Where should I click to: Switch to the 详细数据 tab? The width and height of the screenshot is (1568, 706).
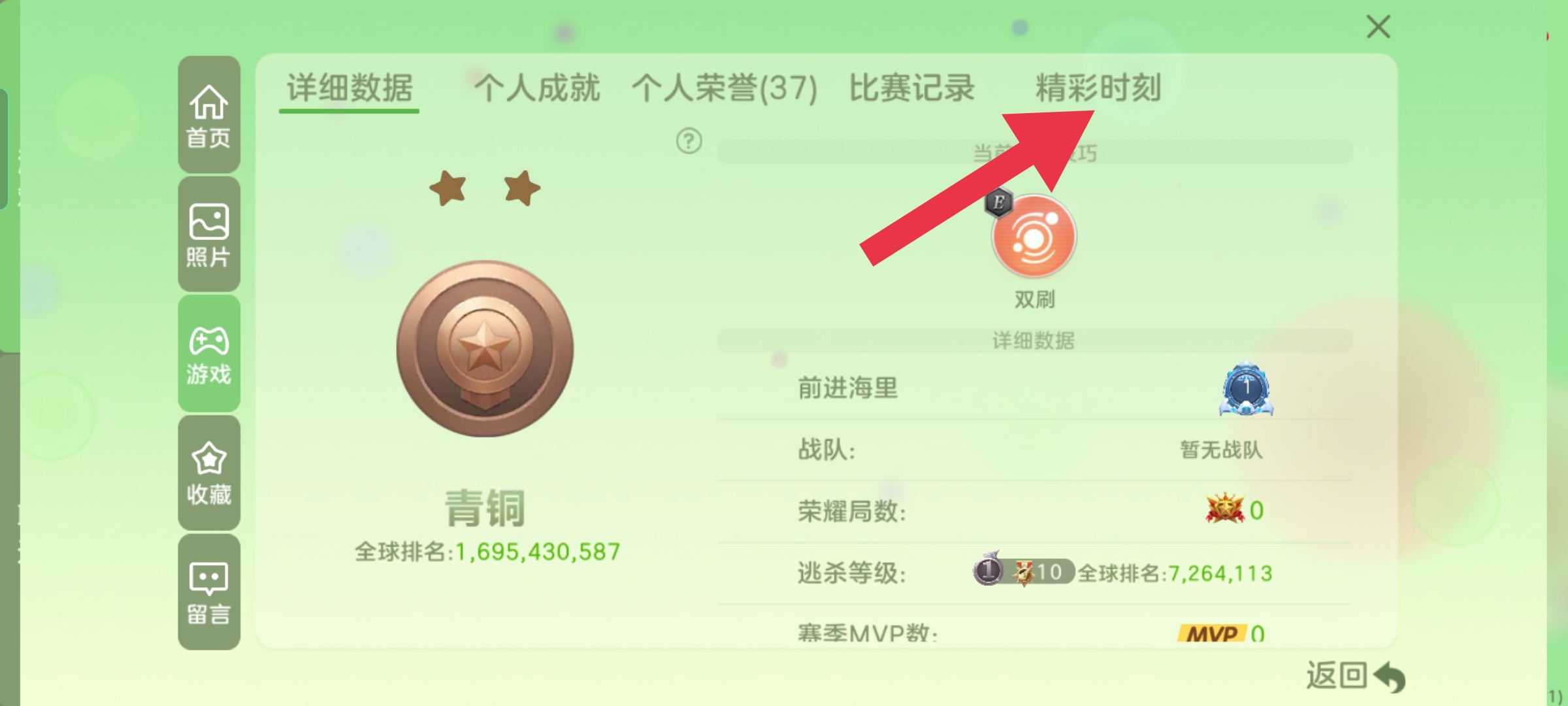(x=350, y=89)
